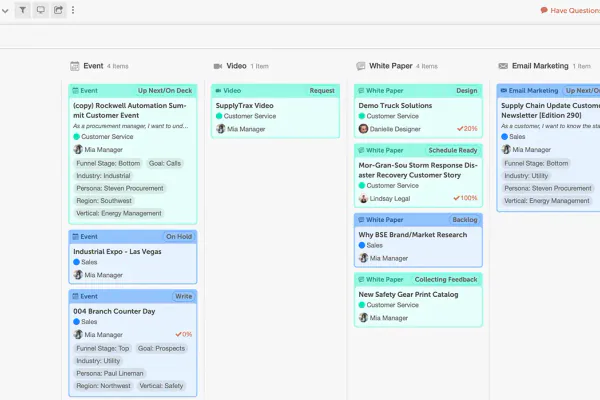Image resolution: width=600 pixels, height=400 pixels.
Task: Select the Event column heading
Action: pos(93,66)
